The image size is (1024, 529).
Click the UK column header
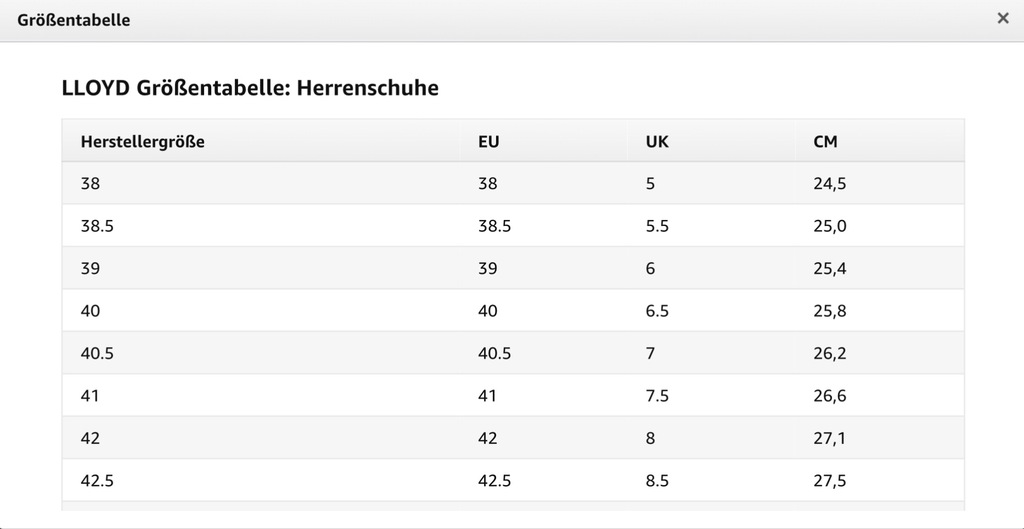657,142
